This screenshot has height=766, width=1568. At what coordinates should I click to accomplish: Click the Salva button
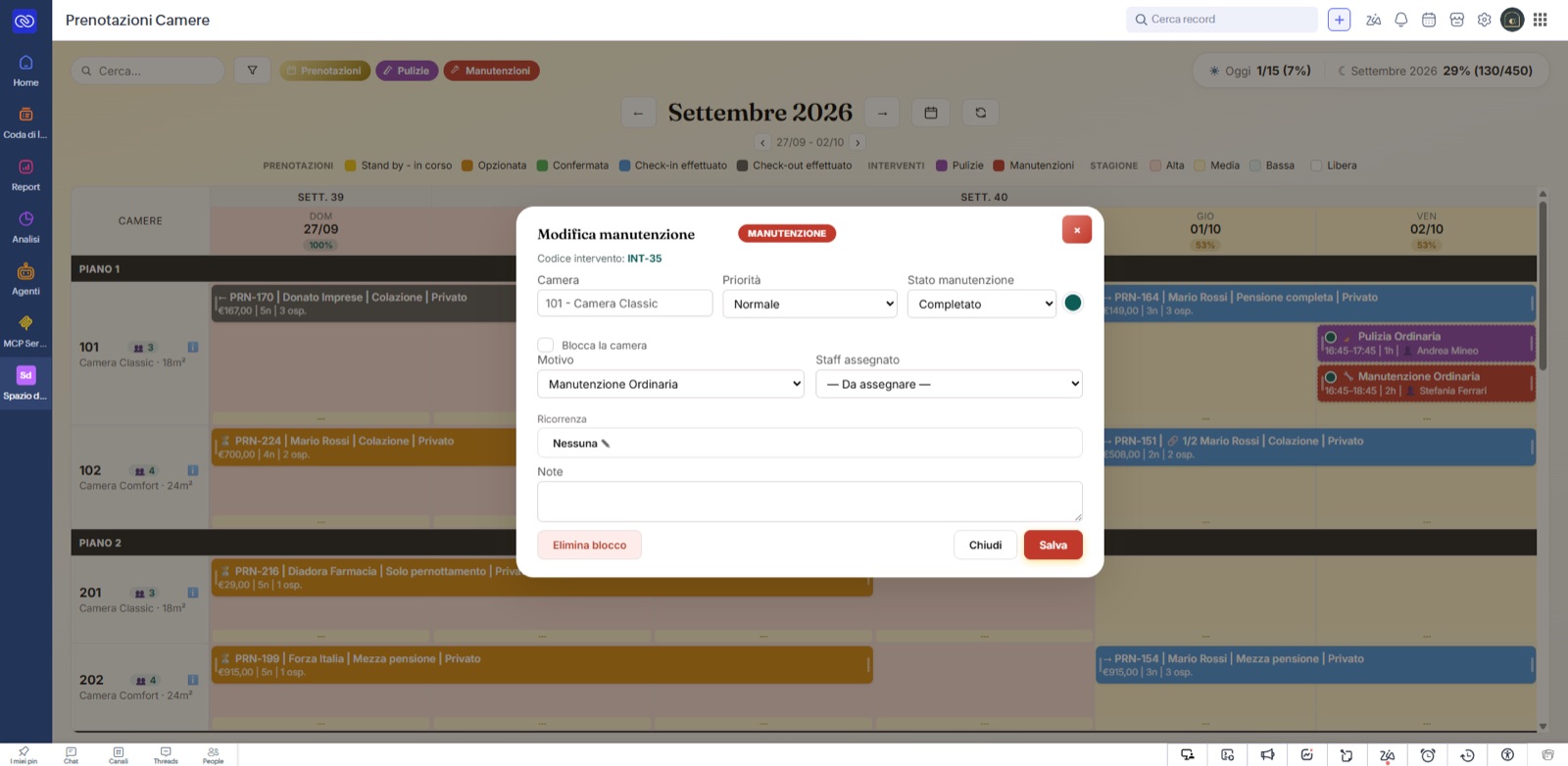coord(1053,545)
